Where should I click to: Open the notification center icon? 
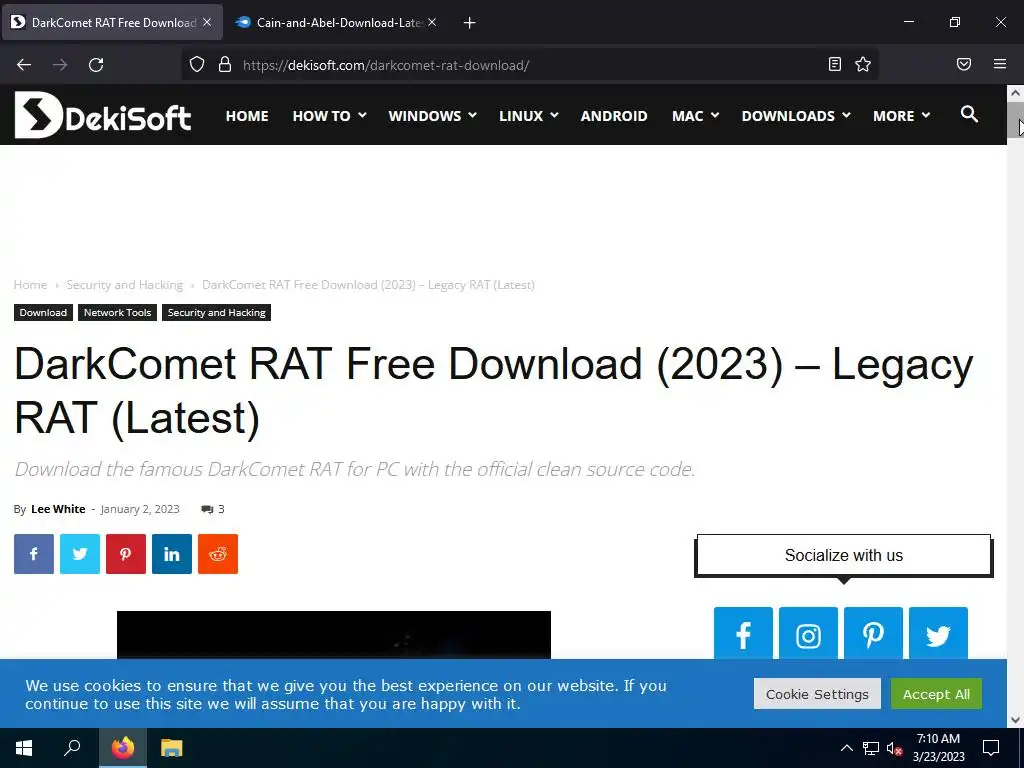(991, 748)
